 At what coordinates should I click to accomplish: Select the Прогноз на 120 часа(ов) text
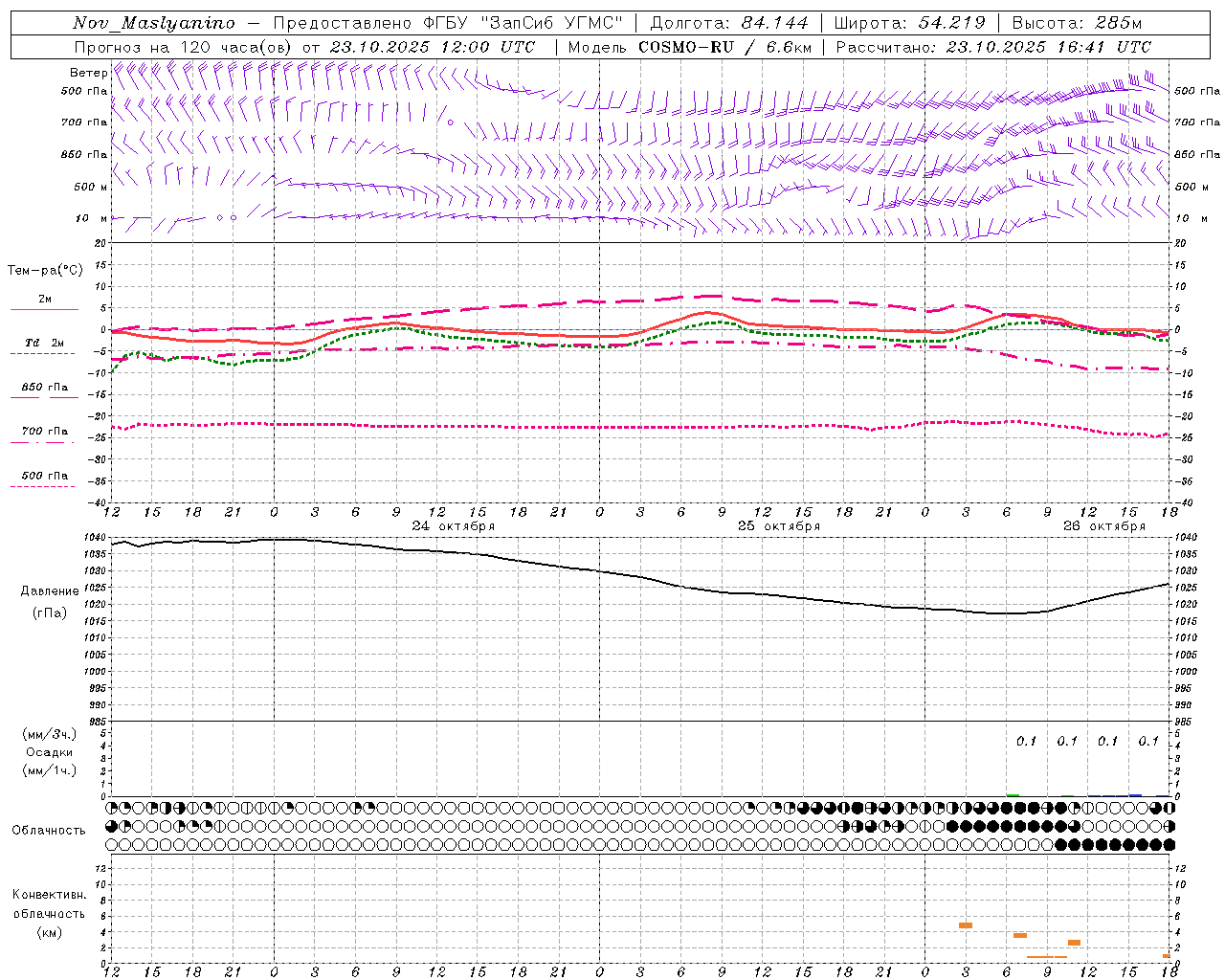coord(185,47)
